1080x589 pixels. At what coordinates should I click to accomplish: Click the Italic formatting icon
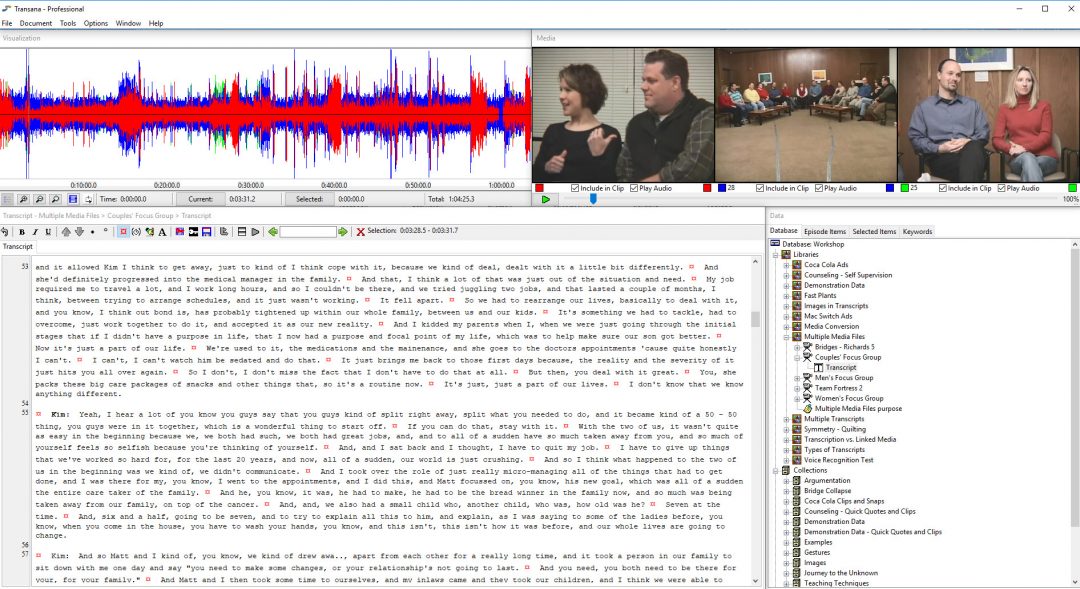35,232
